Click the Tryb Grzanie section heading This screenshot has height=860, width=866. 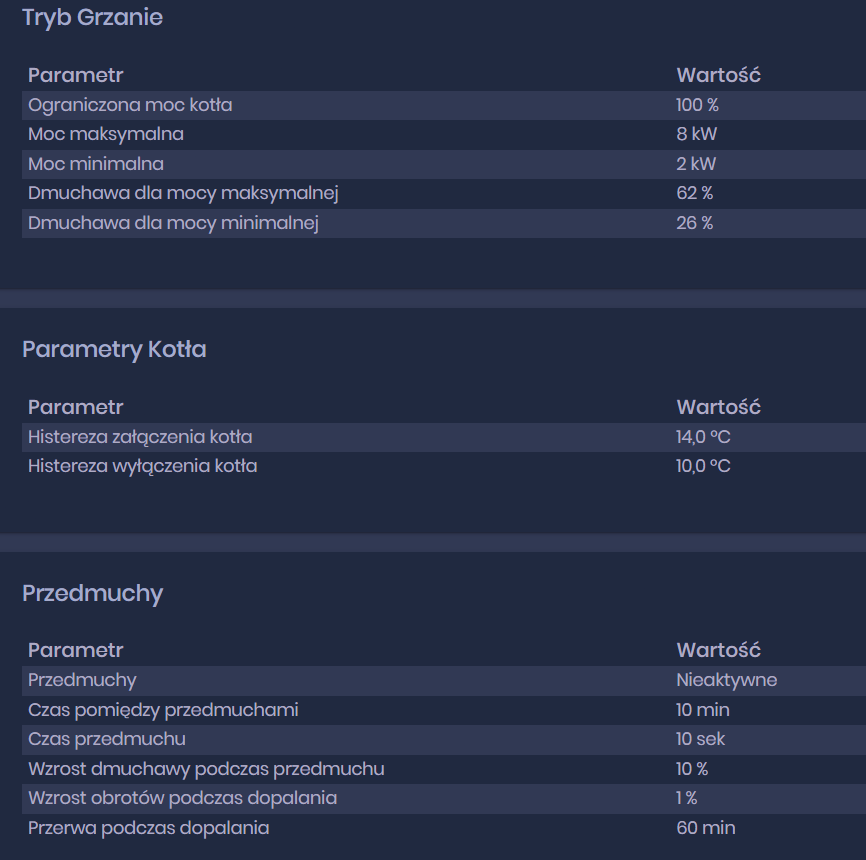(92, 17)
